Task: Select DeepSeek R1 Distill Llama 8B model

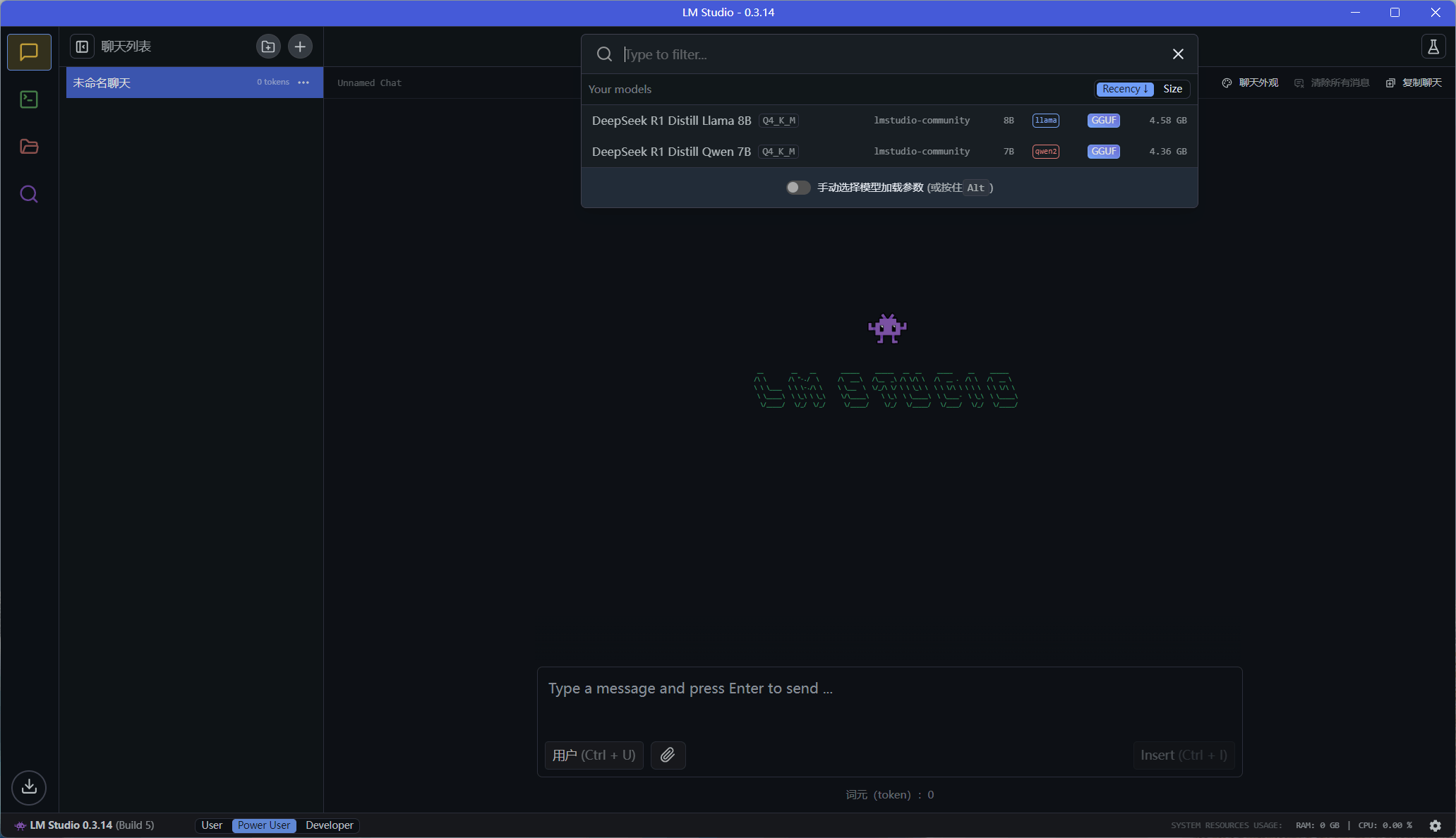Action: pyautogui.click(x=671, y=121)
